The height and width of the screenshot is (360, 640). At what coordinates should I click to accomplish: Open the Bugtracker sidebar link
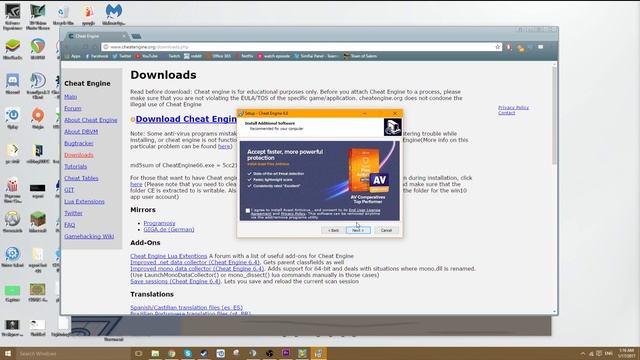click(79, 143)
